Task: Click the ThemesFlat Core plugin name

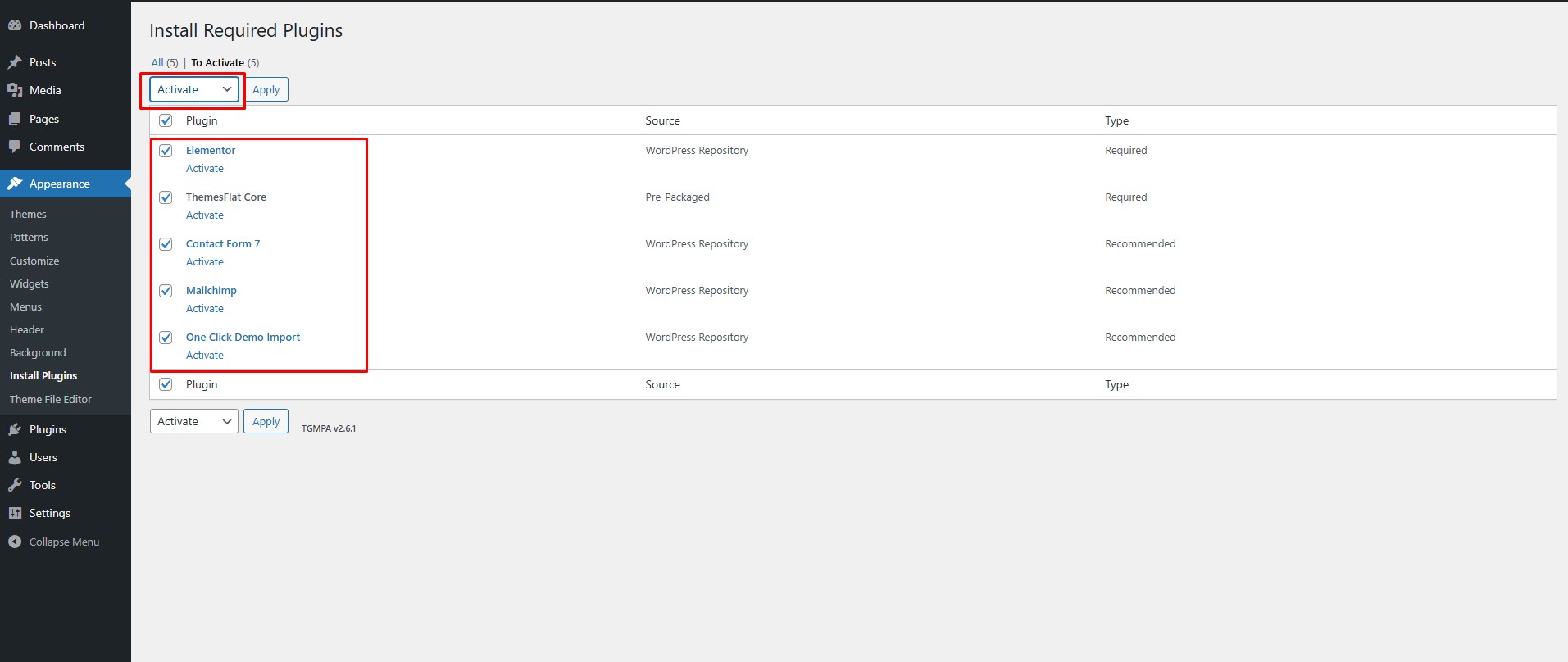Action: pos(226,197)
